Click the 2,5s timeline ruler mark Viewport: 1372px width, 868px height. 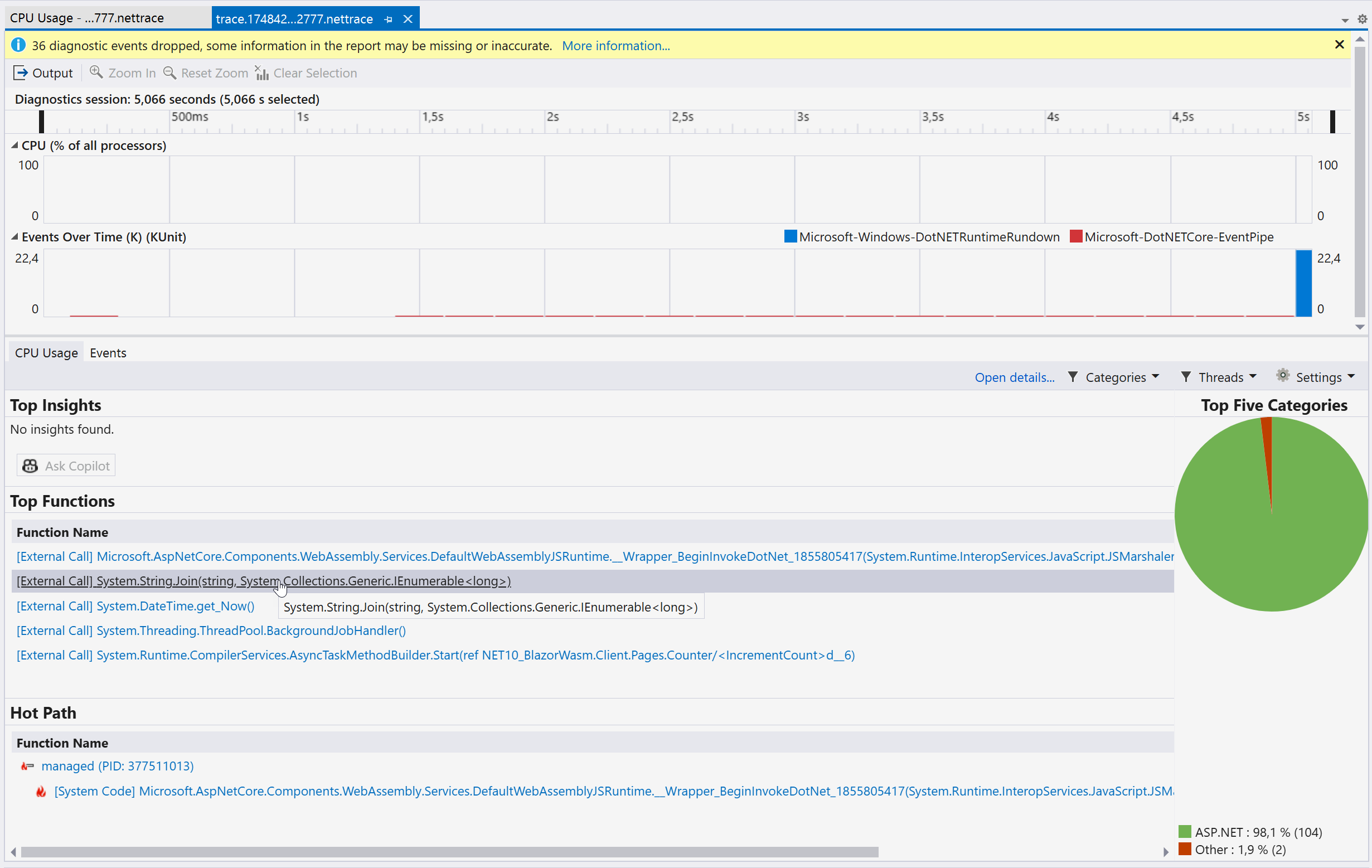[x=682, y=117]
